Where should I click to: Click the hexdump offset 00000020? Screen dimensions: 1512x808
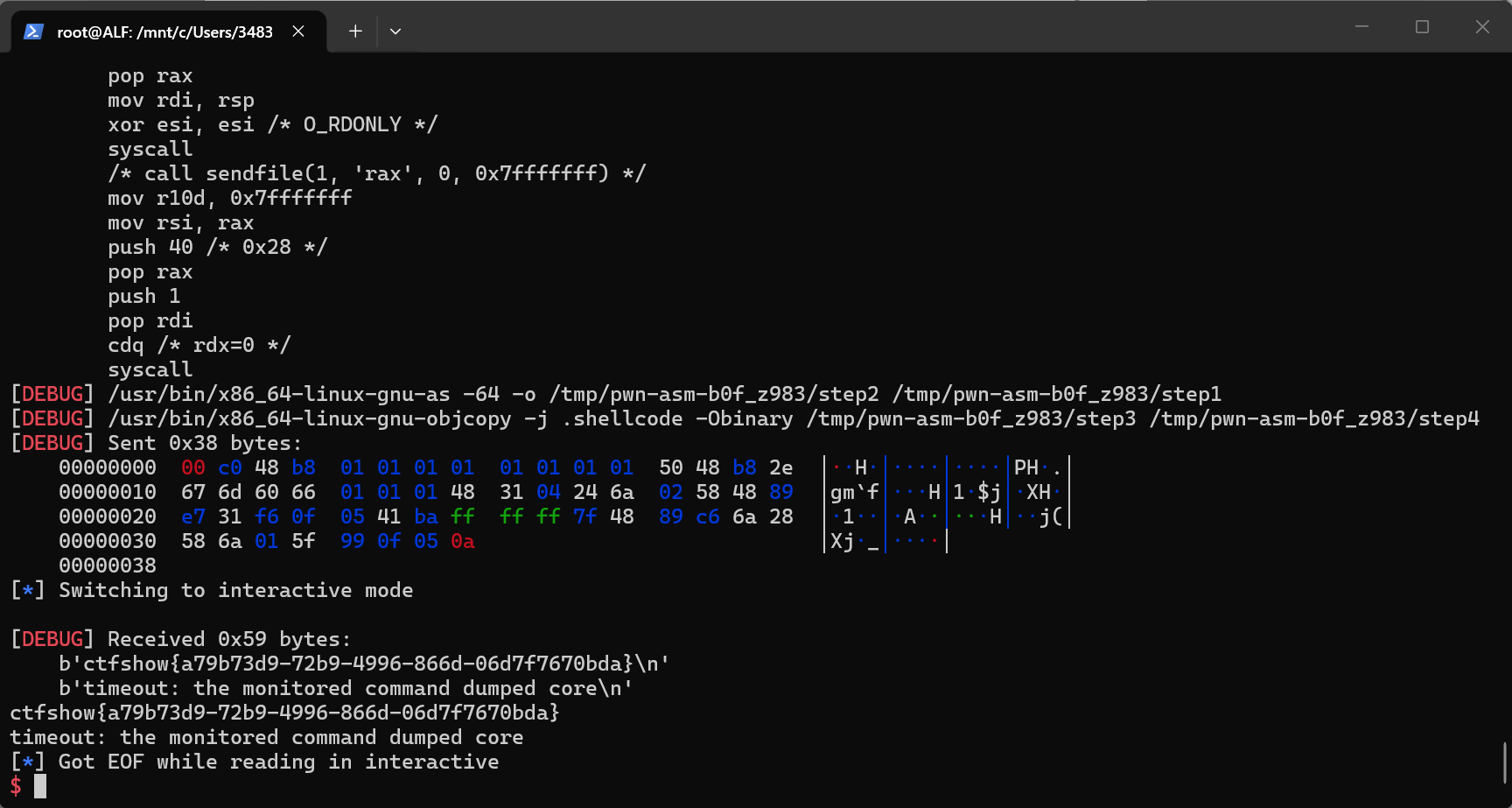[x=108, y=516]
